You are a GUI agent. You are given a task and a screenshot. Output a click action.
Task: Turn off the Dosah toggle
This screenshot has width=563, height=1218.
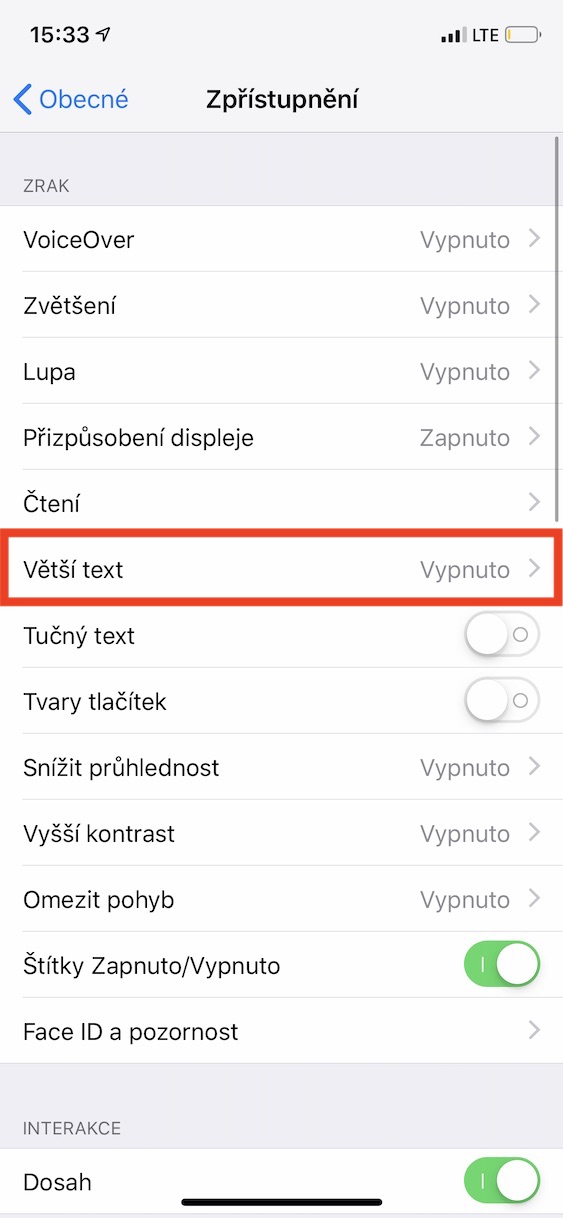coord(502,1181)
